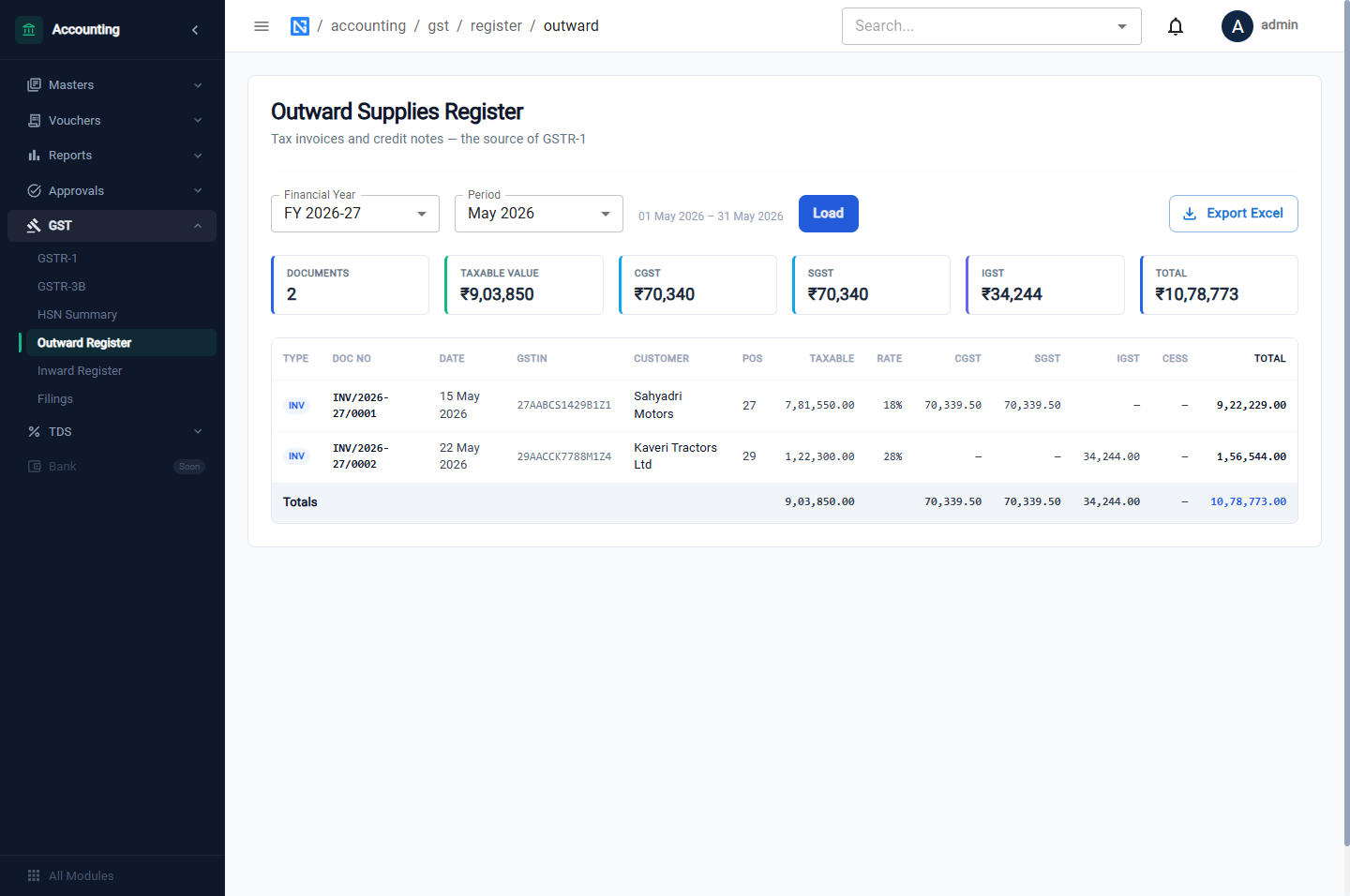
Task: Expand the TDS menu chevron
Action: (x=198, y=432)
